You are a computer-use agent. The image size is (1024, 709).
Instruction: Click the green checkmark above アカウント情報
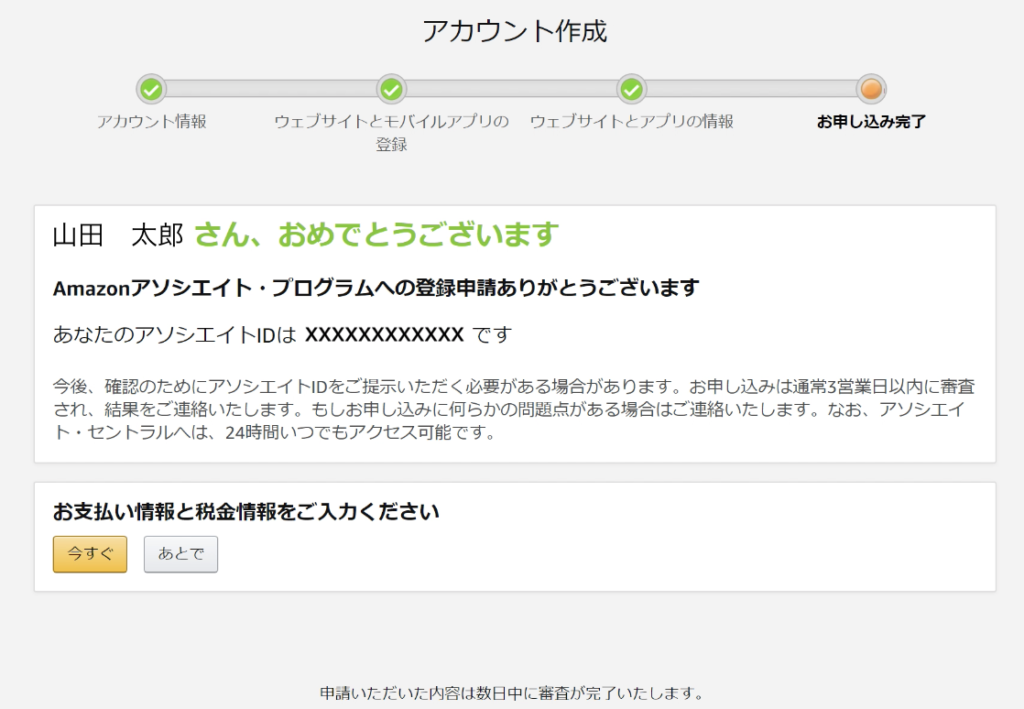[x=152, y=89]
